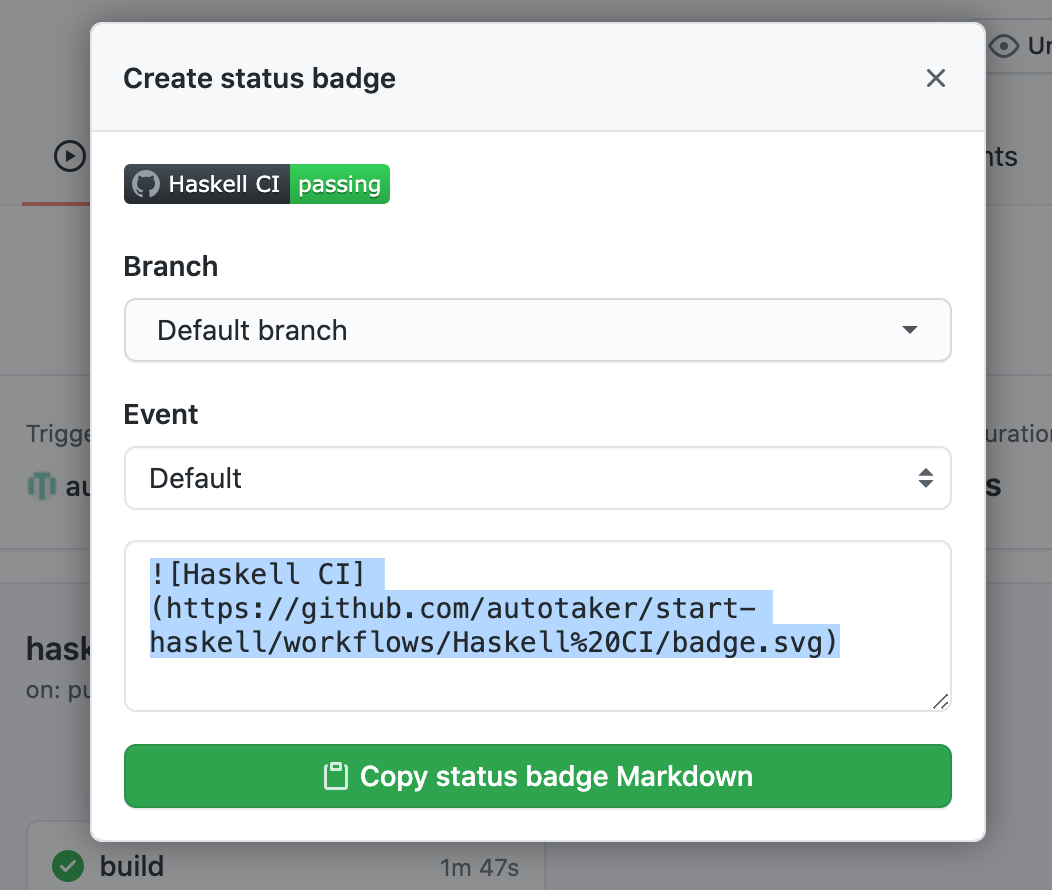Viewport: 1052px width, 890px height.
Task: Close the Create status badge dialog
Action: point(935,78)
